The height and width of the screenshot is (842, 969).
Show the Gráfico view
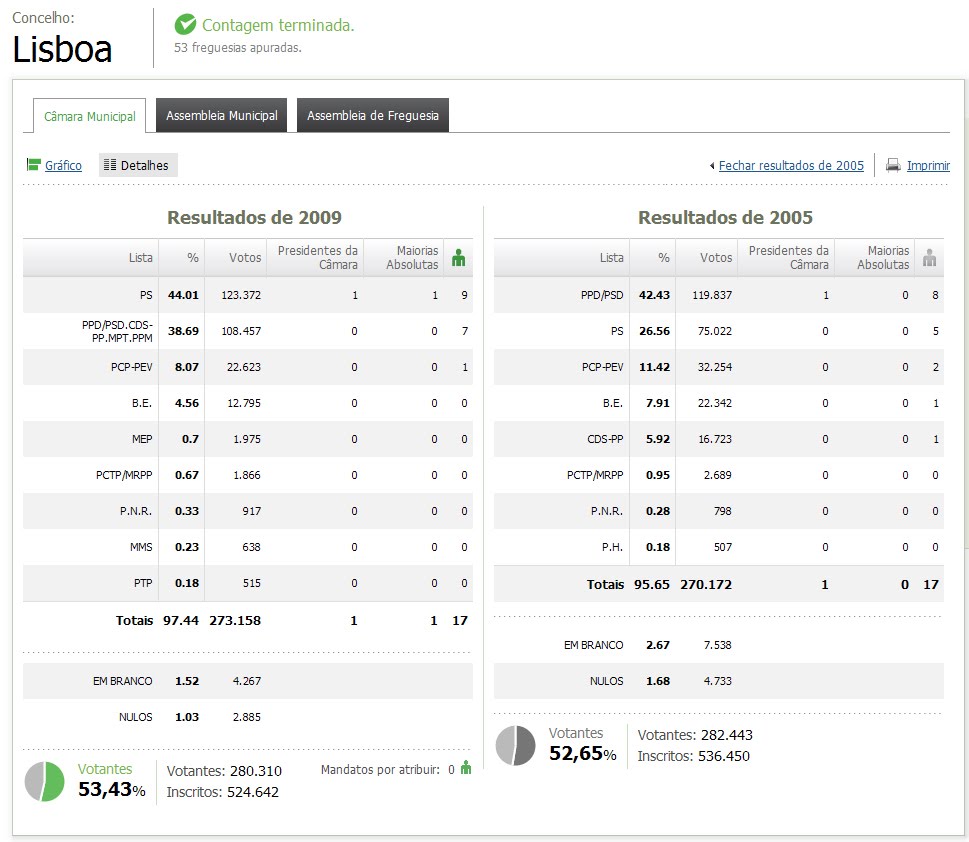pos(63,165)
